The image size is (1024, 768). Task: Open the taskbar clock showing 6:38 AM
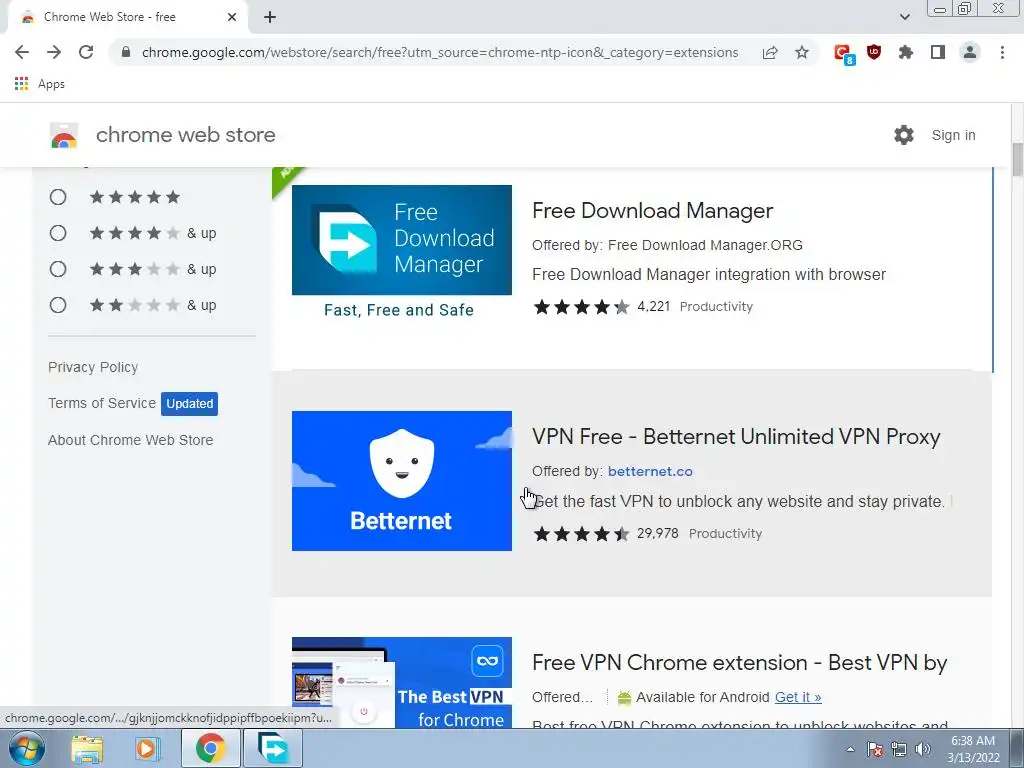973,749
